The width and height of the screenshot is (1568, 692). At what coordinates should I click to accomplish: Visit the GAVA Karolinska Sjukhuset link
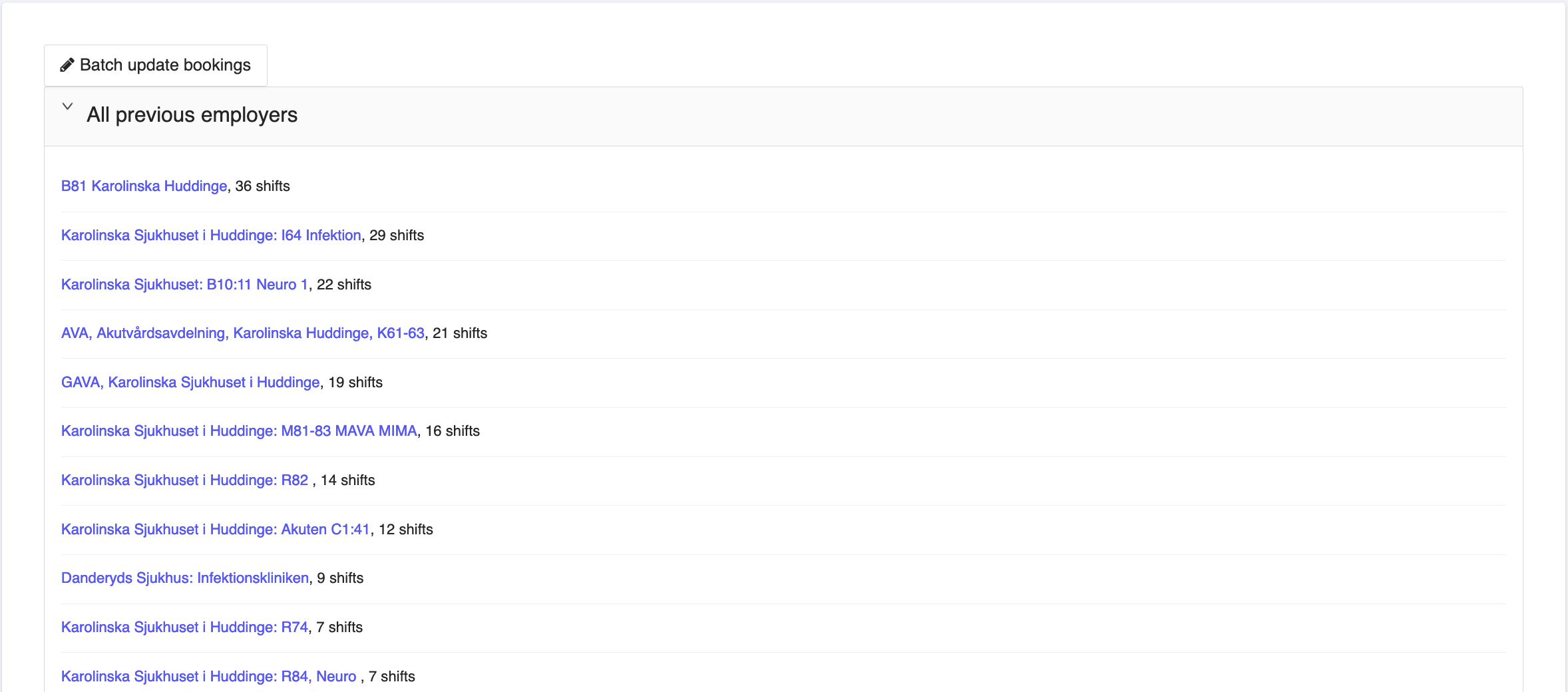pos(190,383)
